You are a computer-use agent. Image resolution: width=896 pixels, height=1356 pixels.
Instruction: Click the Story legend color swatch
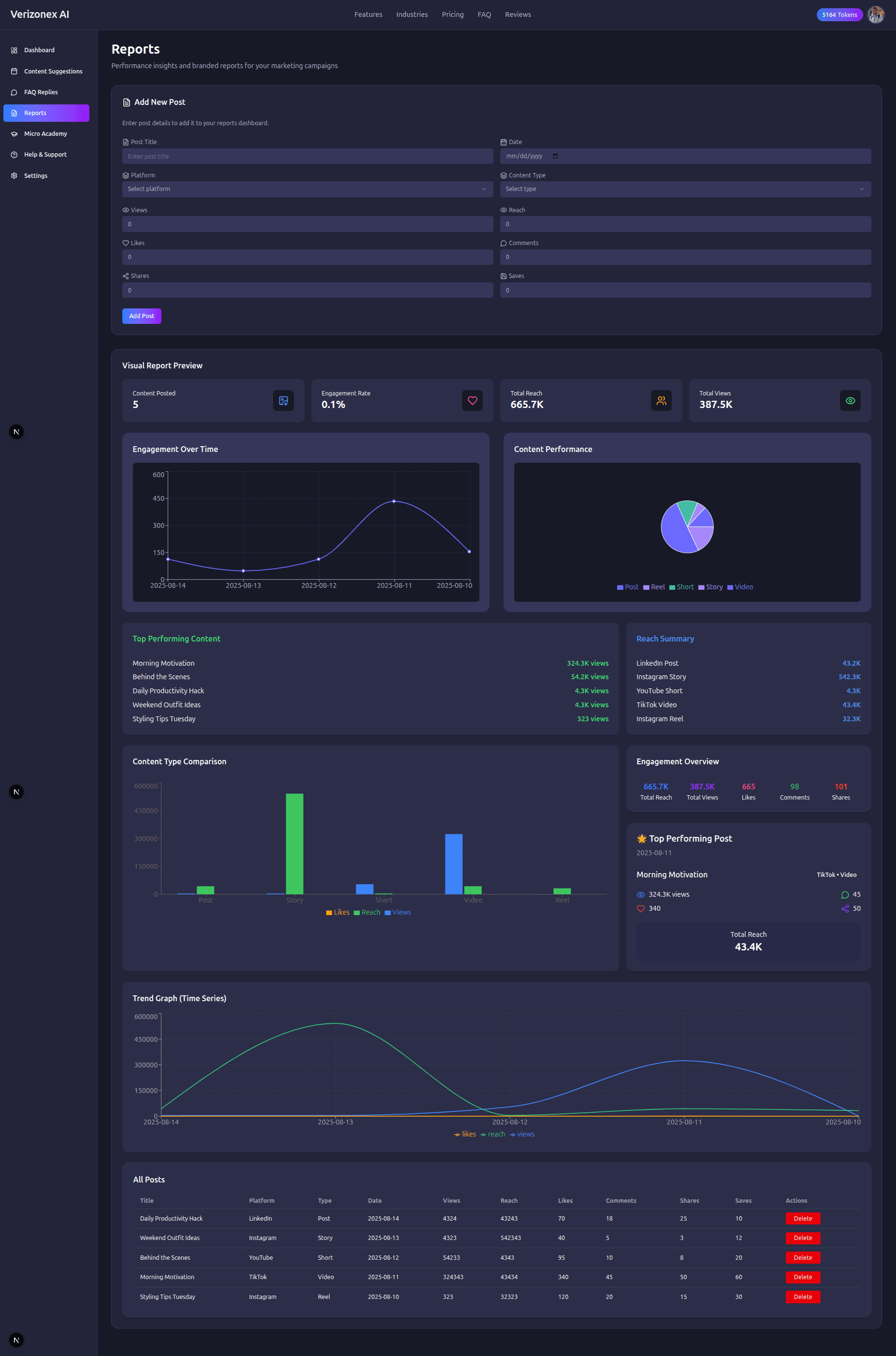pos(701,587)
